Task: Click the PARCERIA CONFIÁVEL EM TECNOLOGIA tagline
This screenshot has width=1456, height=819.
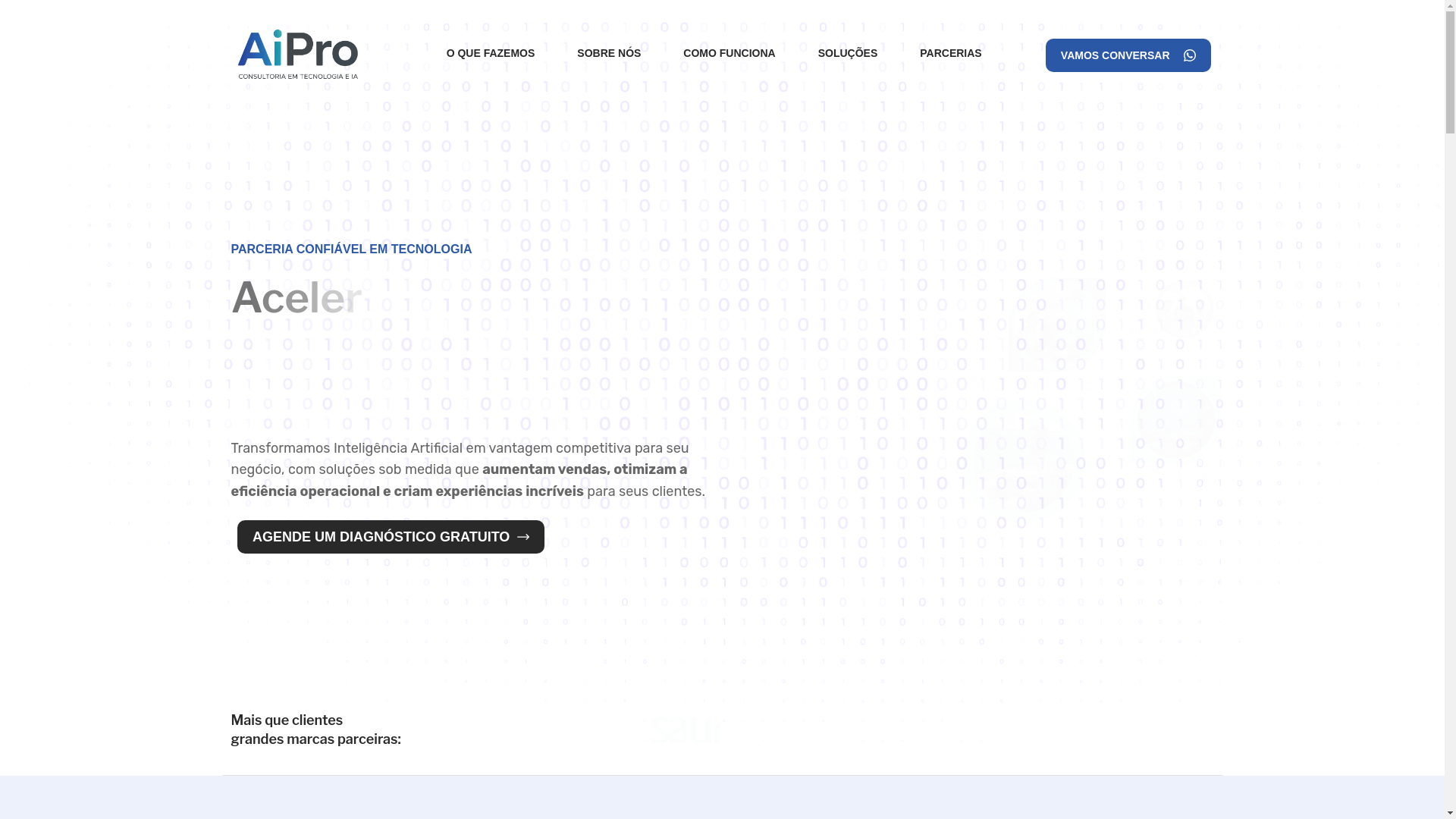Action: [x=350, y=249]
